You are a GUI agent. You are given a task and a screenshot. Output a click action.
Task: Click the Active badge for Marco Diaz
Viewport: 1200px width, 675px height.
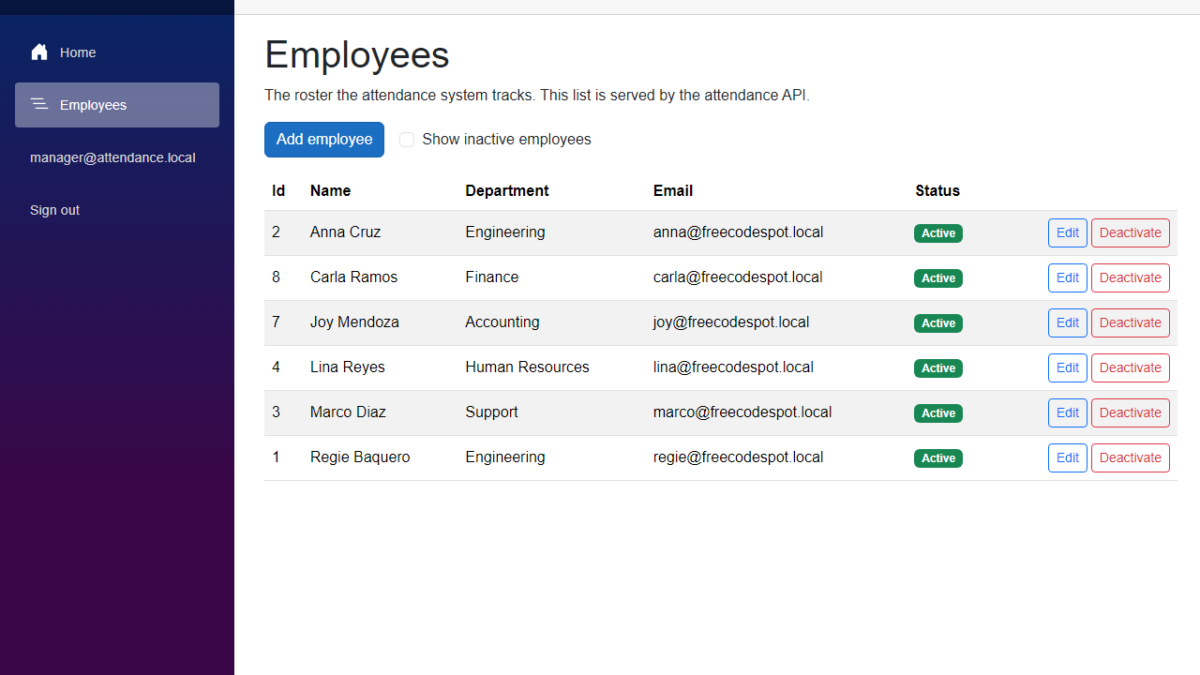[x=938, y=413]
